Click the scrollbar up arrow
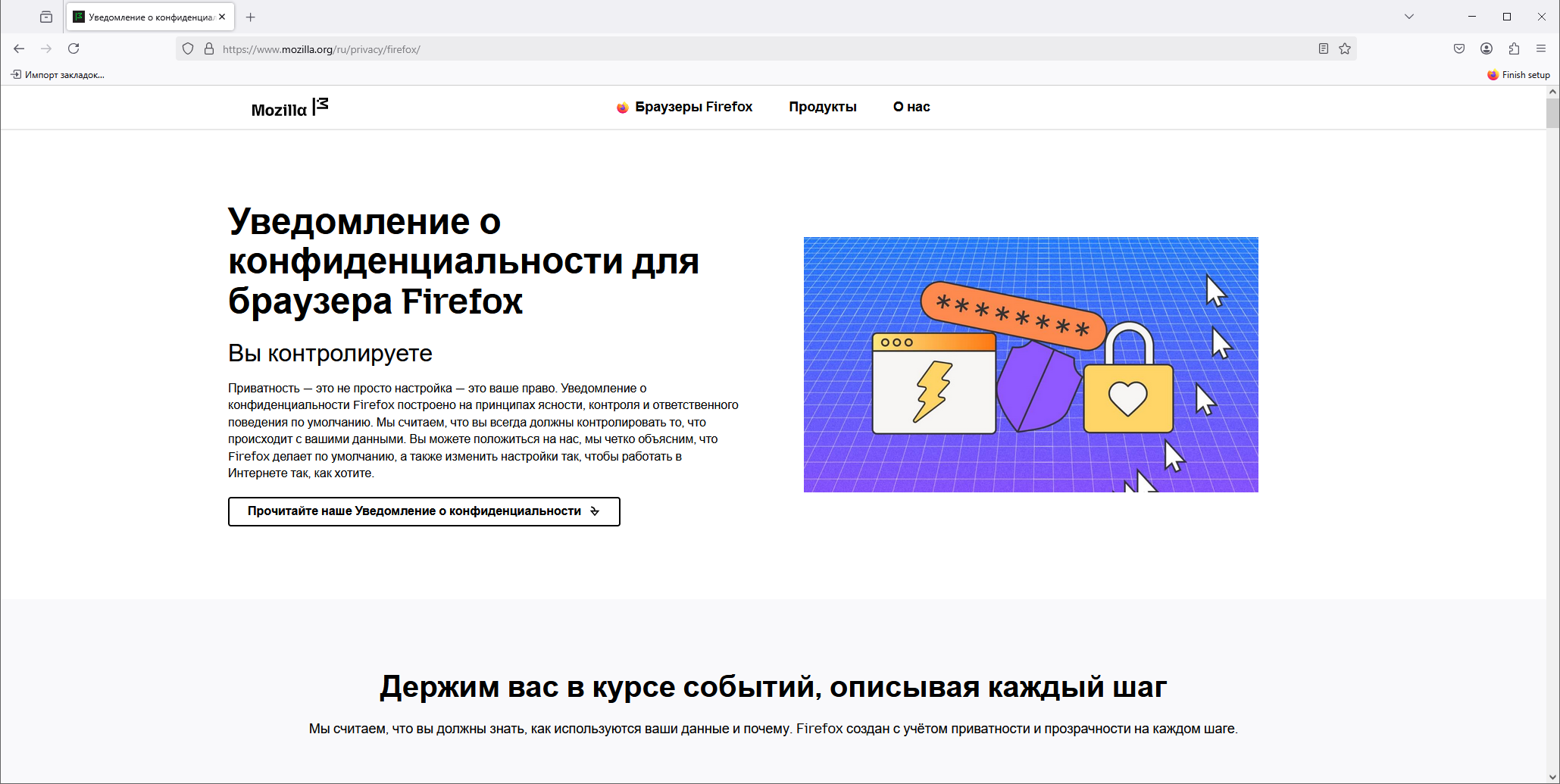 (1553, 92)
